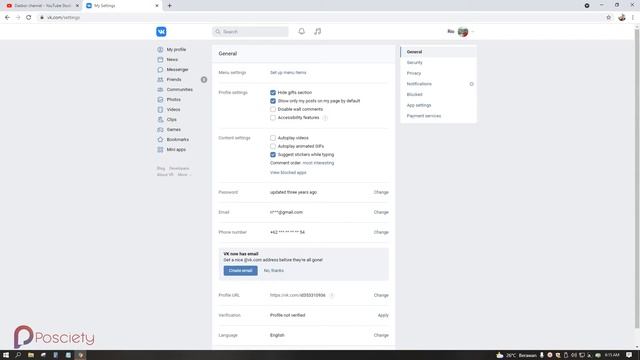
Task: Open Blocked settings tab
Action: (438, 94)
